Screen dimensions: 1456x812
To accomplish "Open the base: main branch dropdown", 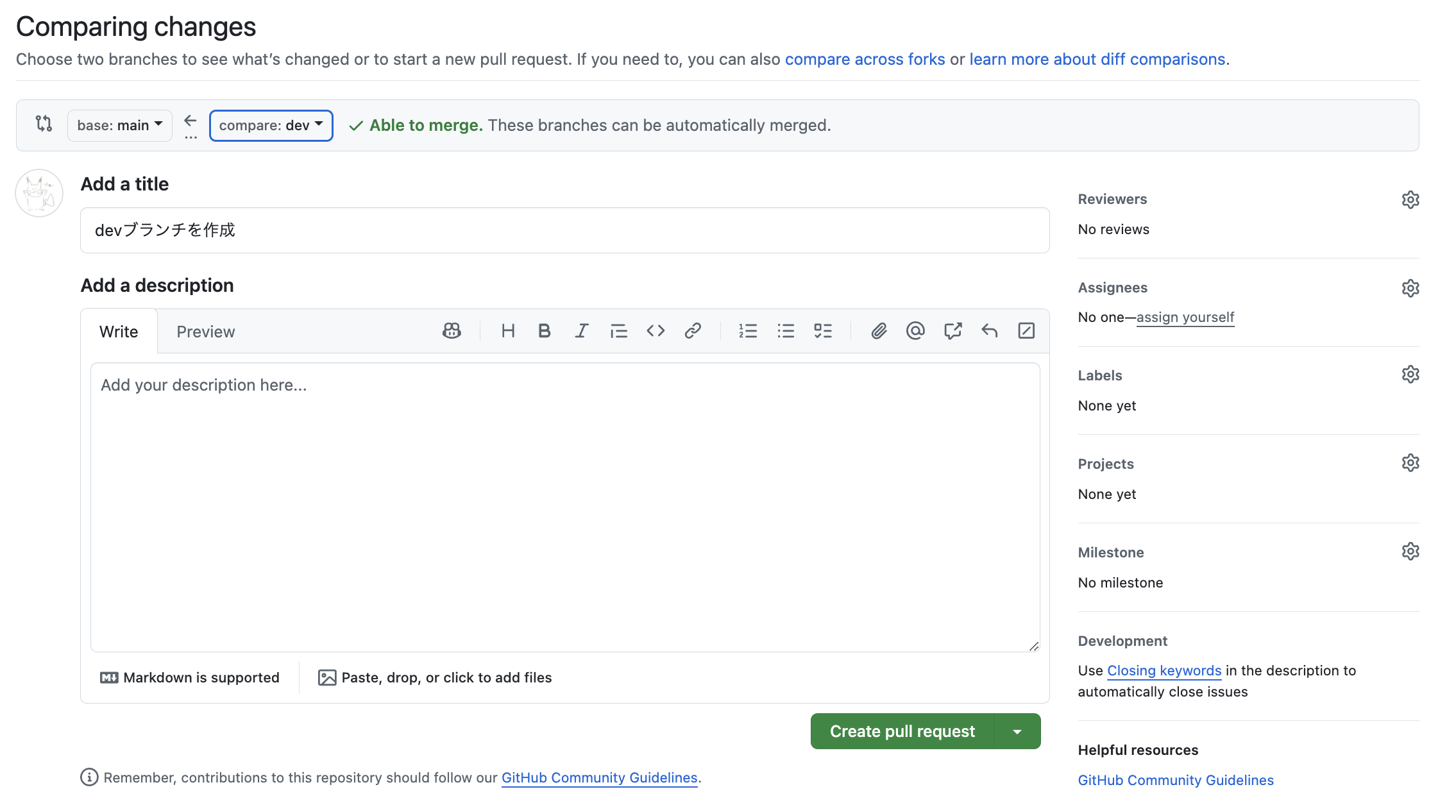I will click(x=120, y=126).
